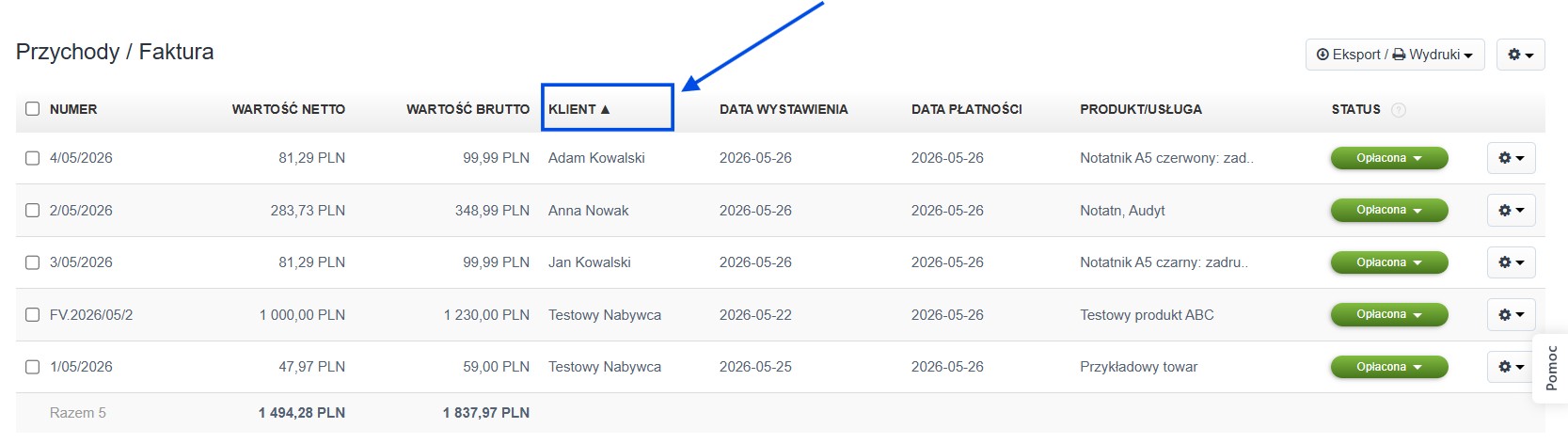The height and width of the screenshot is (444, 1568).
Task: Click the help question mark beside STATUS
Action: (1398, 110)
